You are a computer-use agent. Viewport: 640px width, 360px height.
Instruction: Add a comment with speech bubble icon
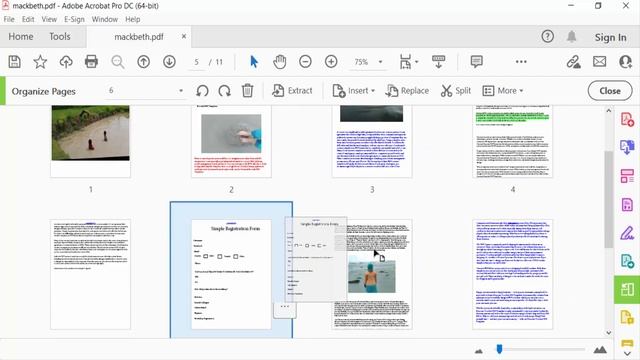tap(476, 62)
